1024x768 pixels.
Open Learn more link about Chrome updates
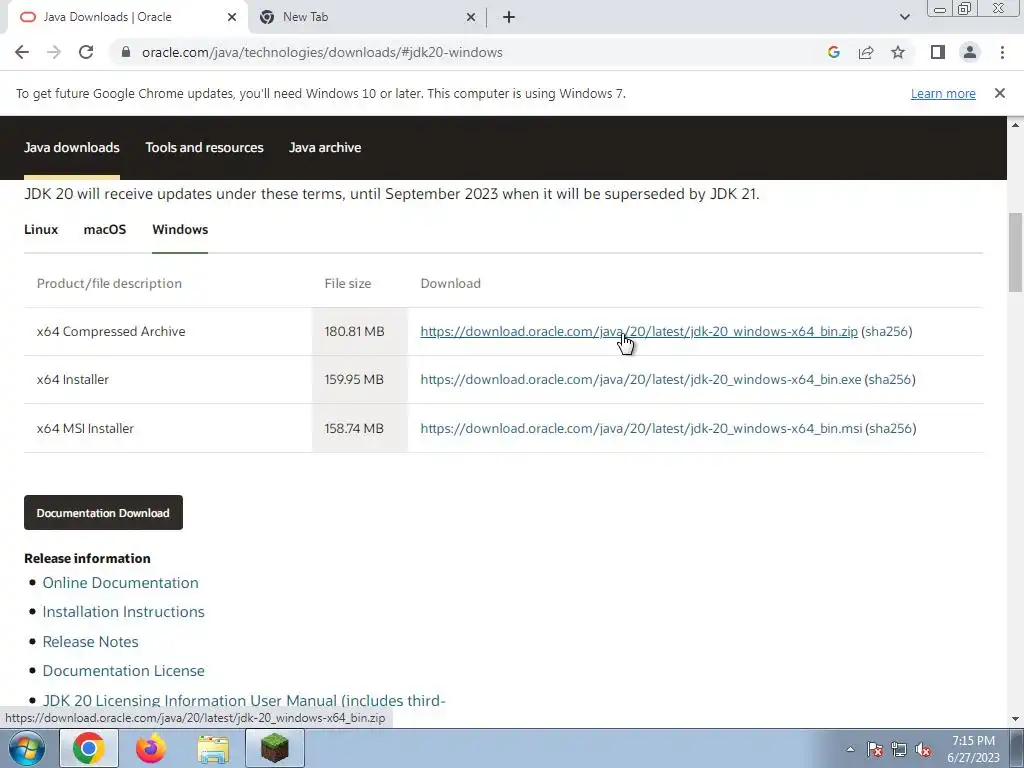pos(943,93)
